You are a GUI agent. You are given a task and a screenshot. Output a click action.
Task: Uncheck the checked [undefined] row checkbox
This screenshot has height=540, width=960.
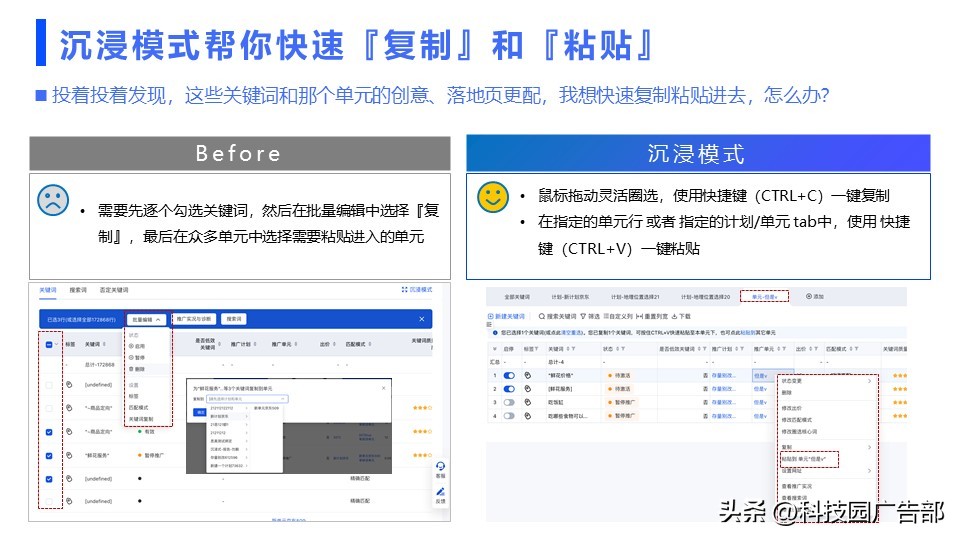click(x=49, y=479)
